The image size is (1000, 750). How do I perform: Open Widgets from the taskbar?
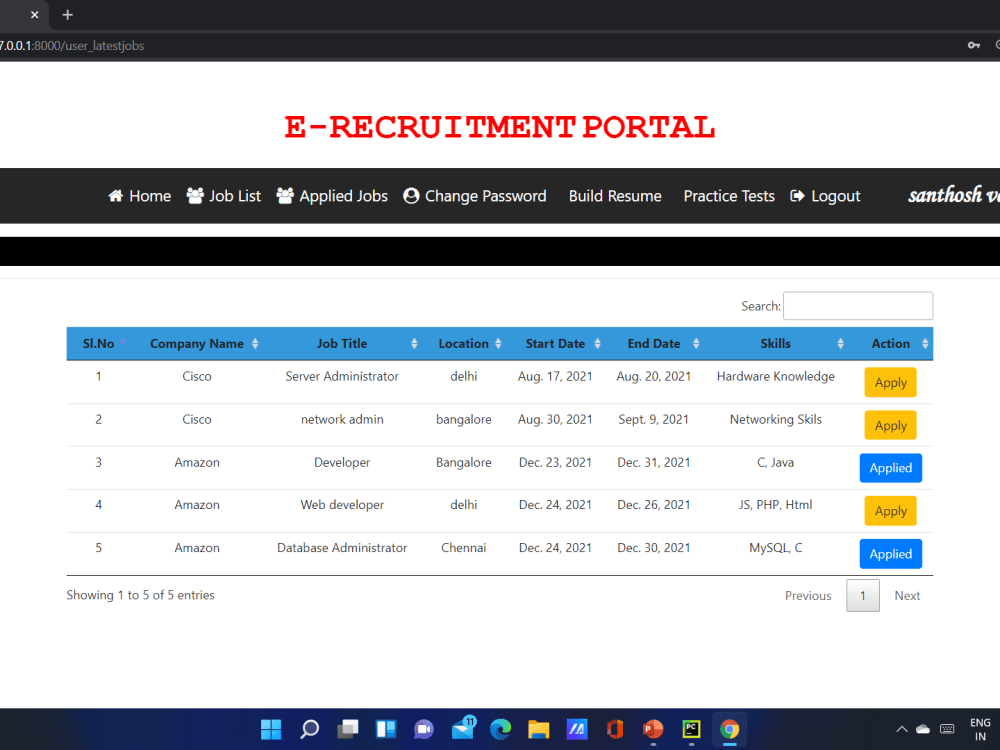(x=386, y=729)
